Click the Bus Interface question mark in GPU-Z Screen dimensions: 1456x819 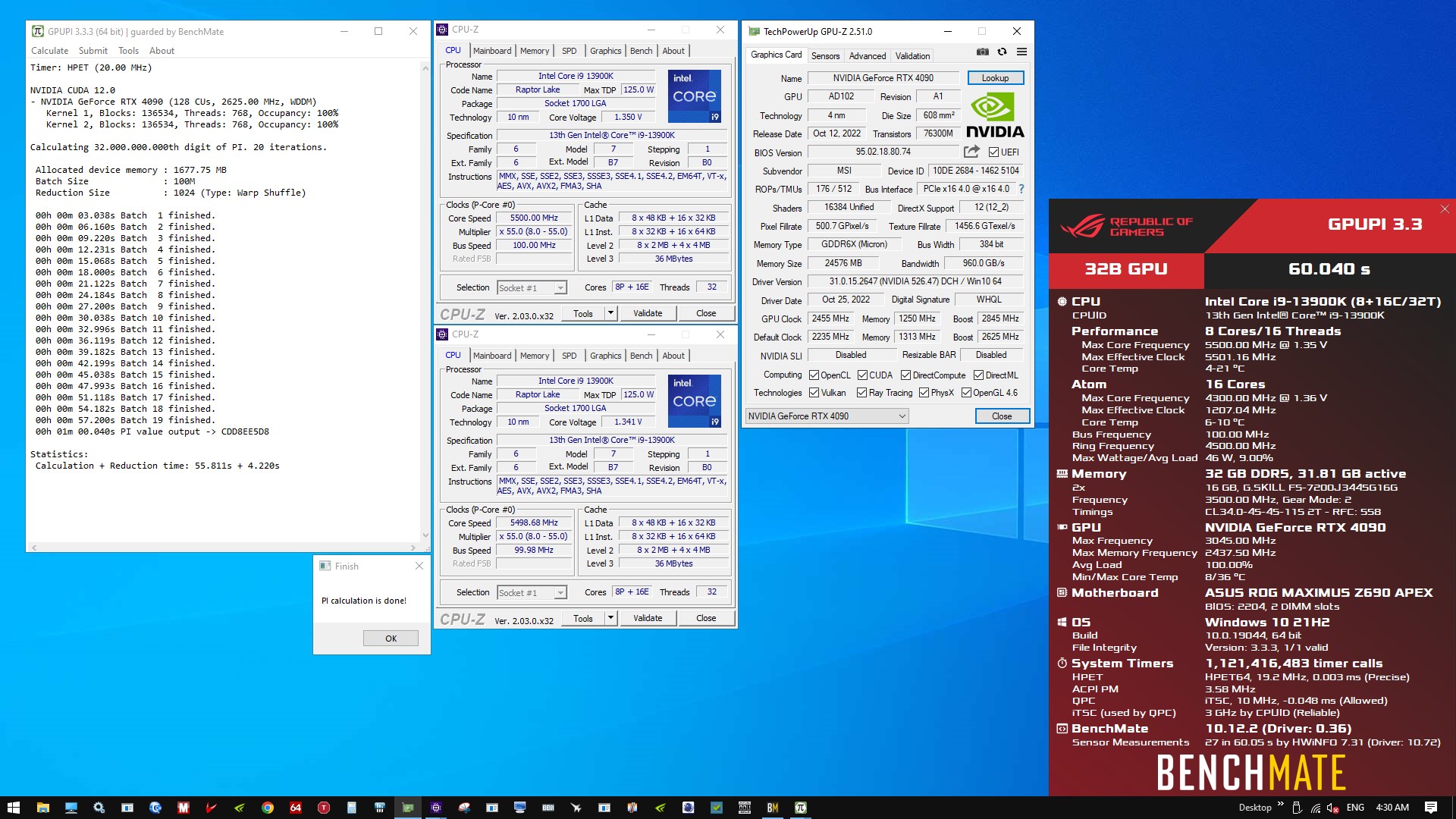click(1021, 189)
